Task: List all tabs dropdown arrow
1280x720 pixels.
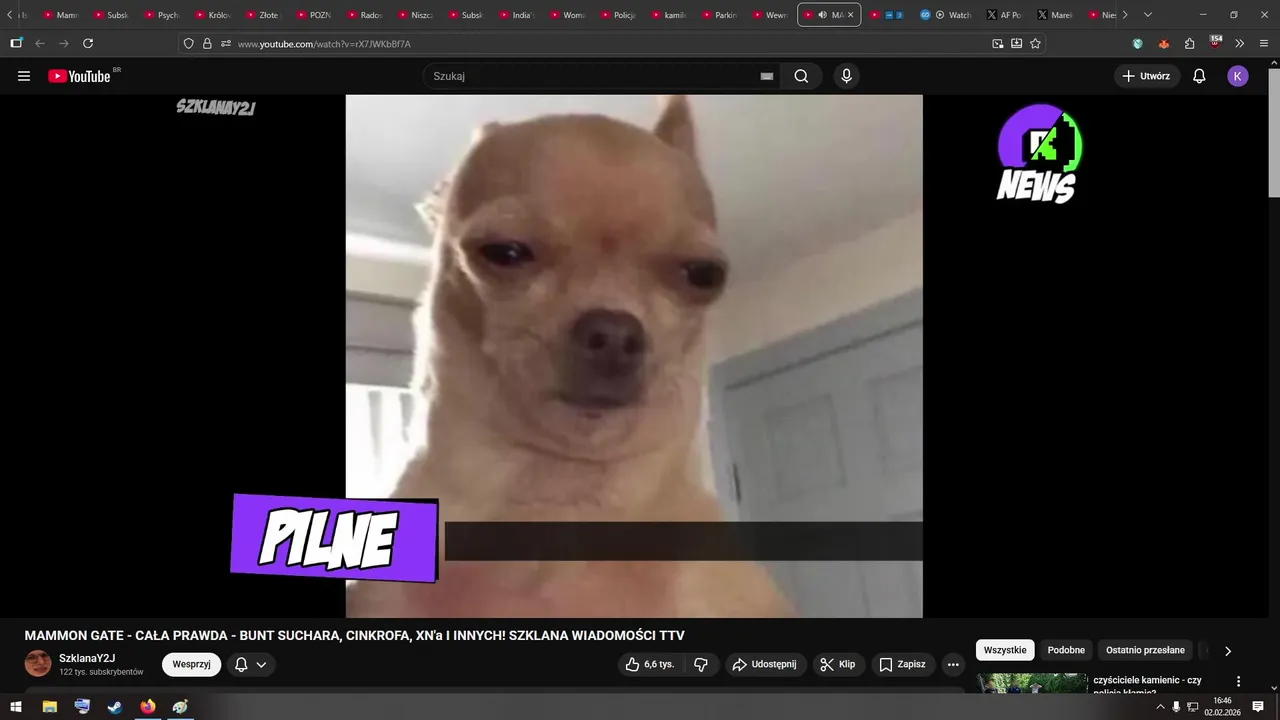Action: click(1147, 15)
